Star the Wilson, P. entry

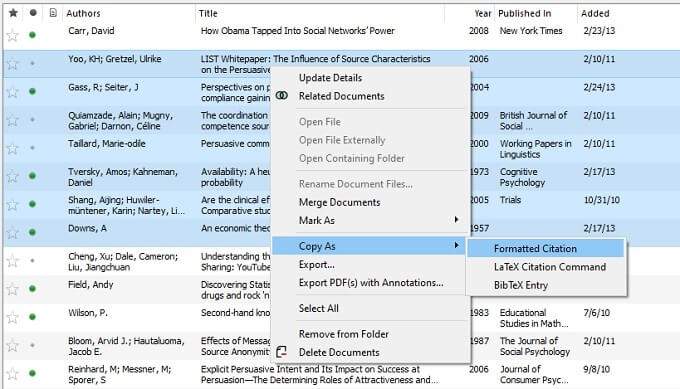tap(13, 317)
